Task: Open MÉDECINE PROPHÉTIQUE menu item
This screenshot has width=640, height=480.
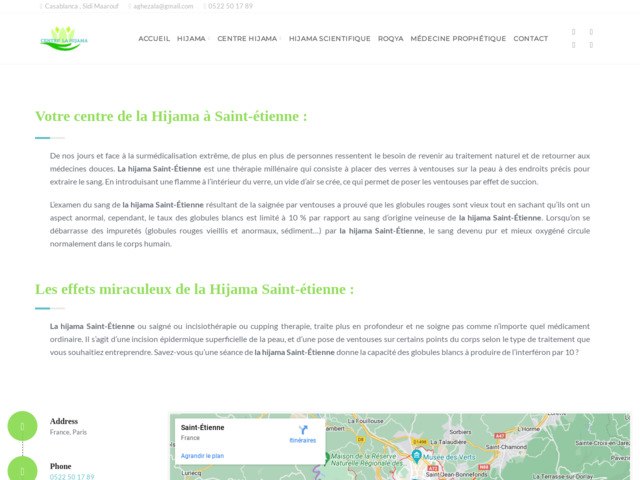Action: tap(458, 38)
